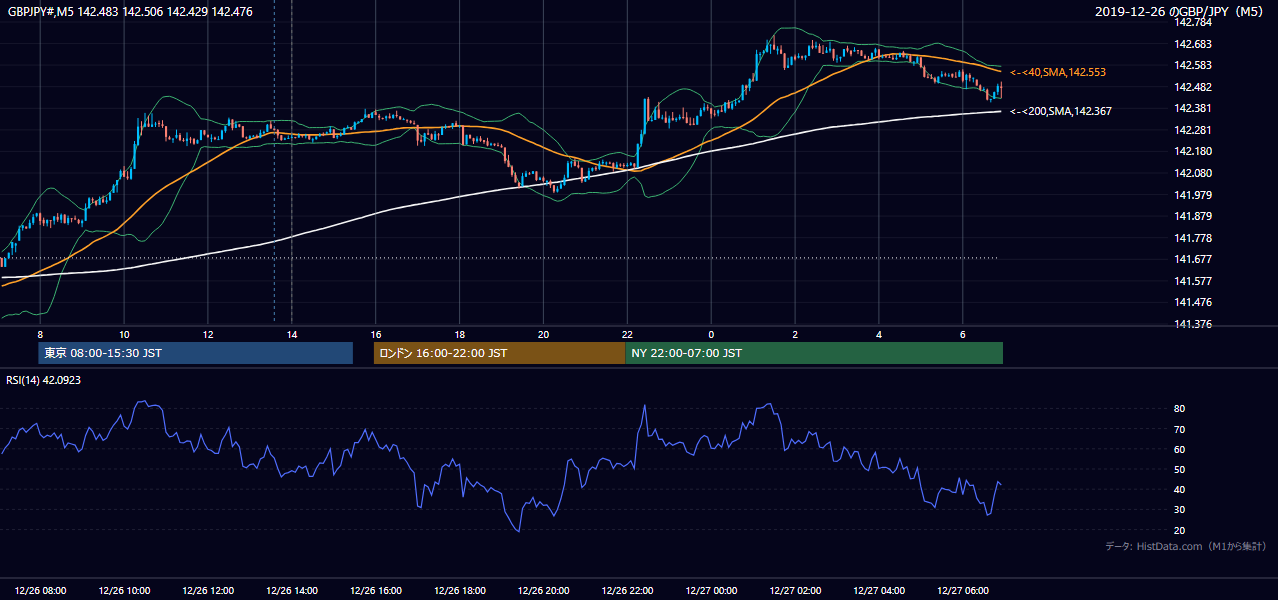Click the 12/27 06:00 bottom time label
1278x600 pixels.
[x=963, y=590]
